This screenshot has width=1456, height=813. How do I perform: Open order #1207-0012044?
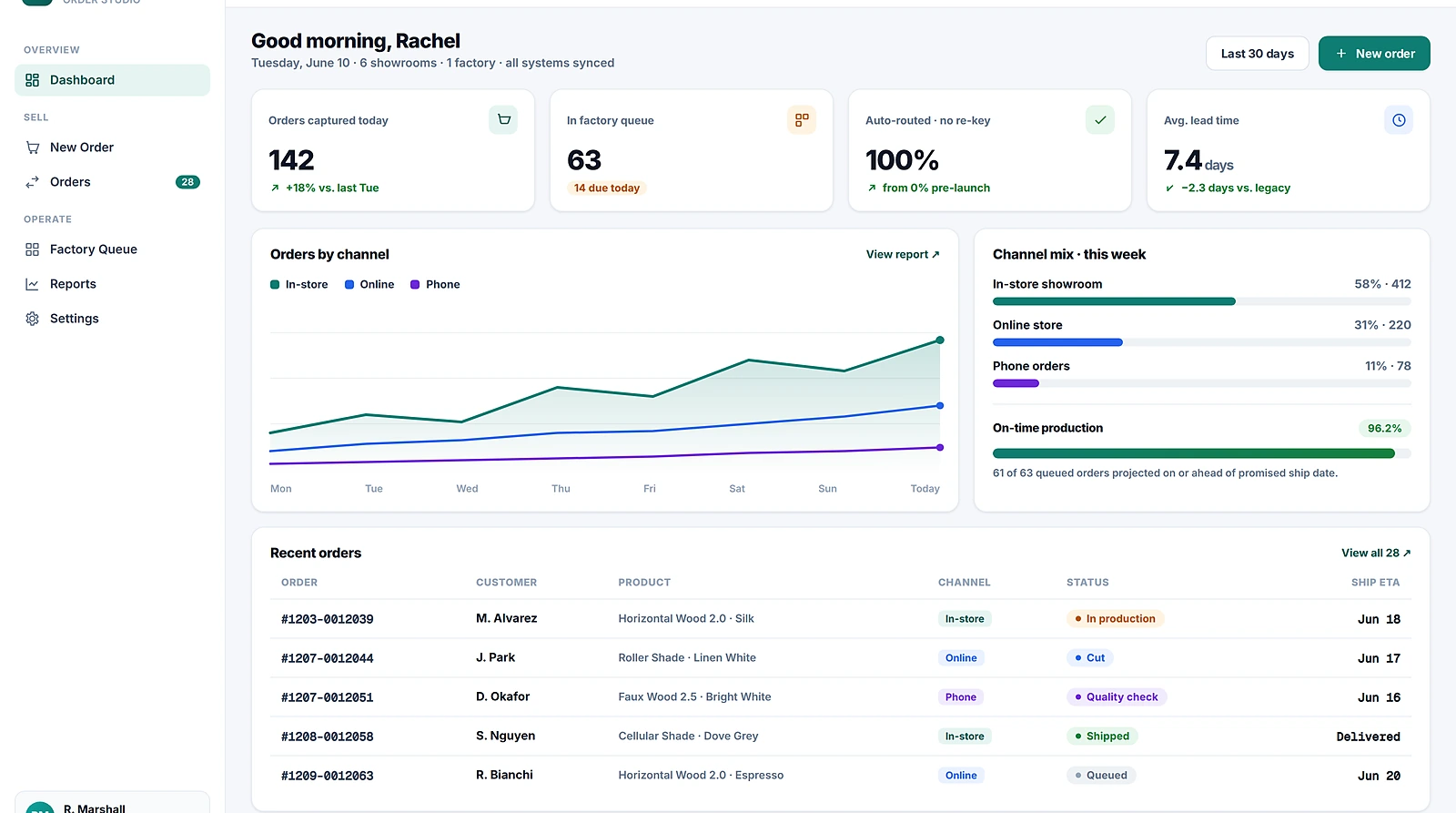[328, 658]
